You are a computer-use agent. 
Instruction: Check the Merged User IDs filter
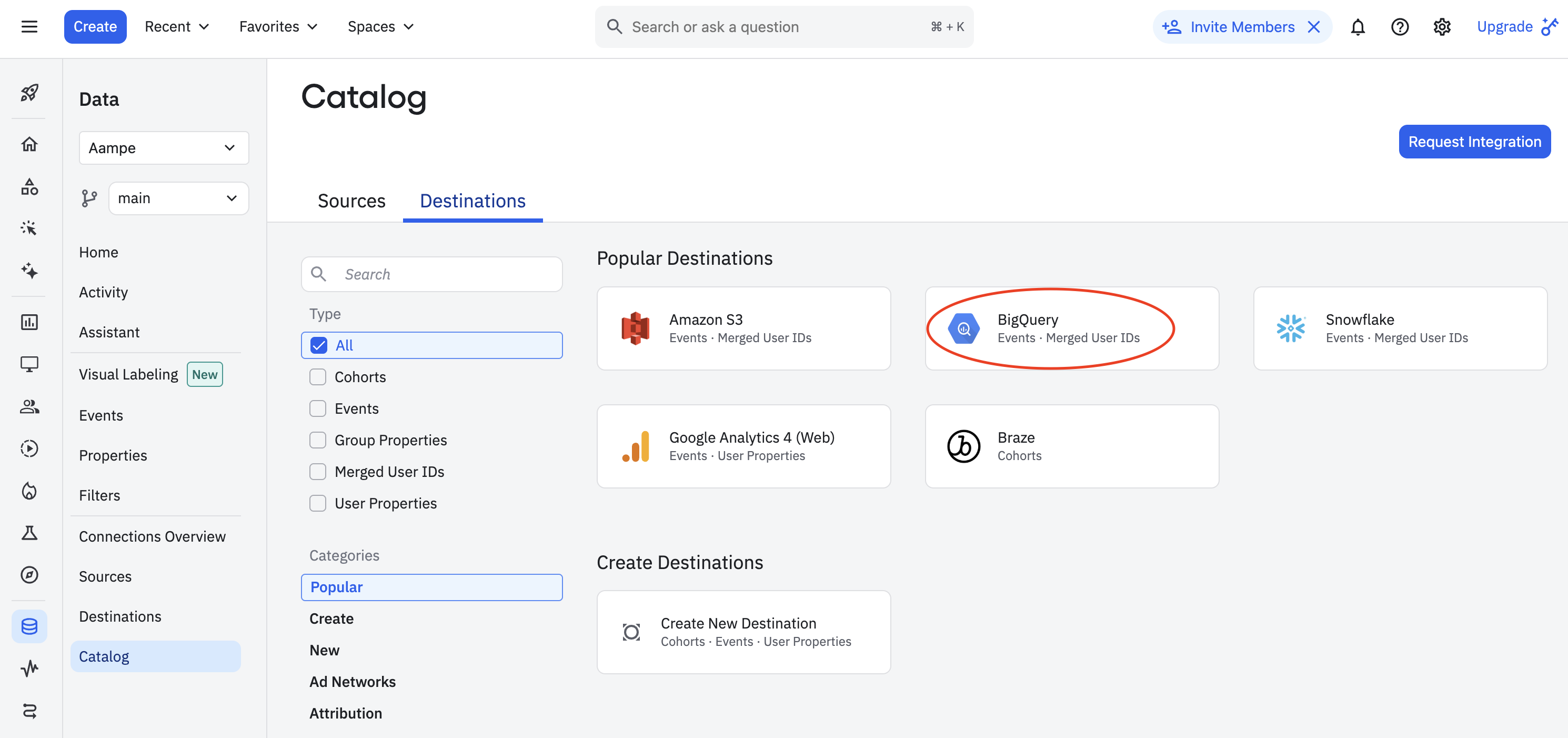click(318, 471)
